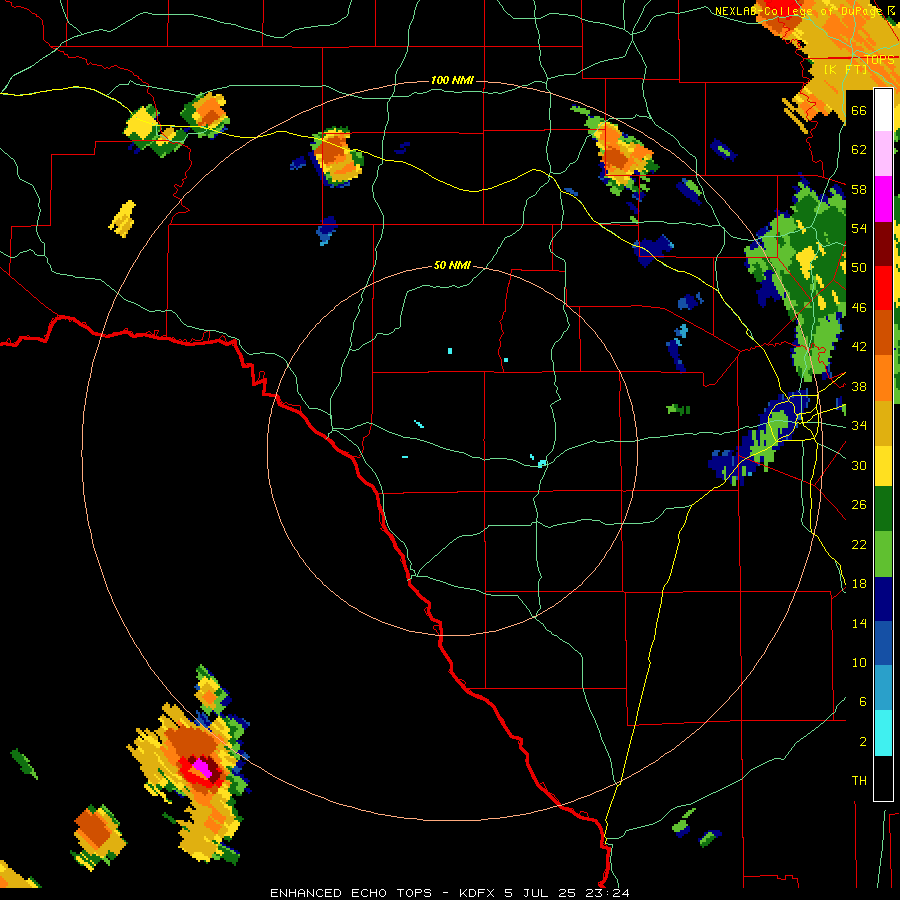Click the '2' legend value

coord(863,742)
